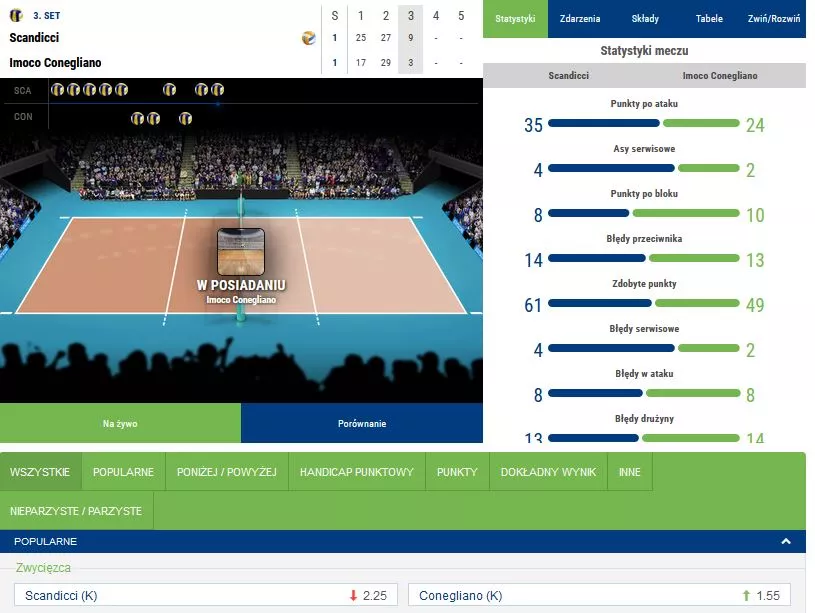The width and height of the screenshot is (815, 613).
Task: Click the SCA timeline row label
Action: [x=22, y=90]
